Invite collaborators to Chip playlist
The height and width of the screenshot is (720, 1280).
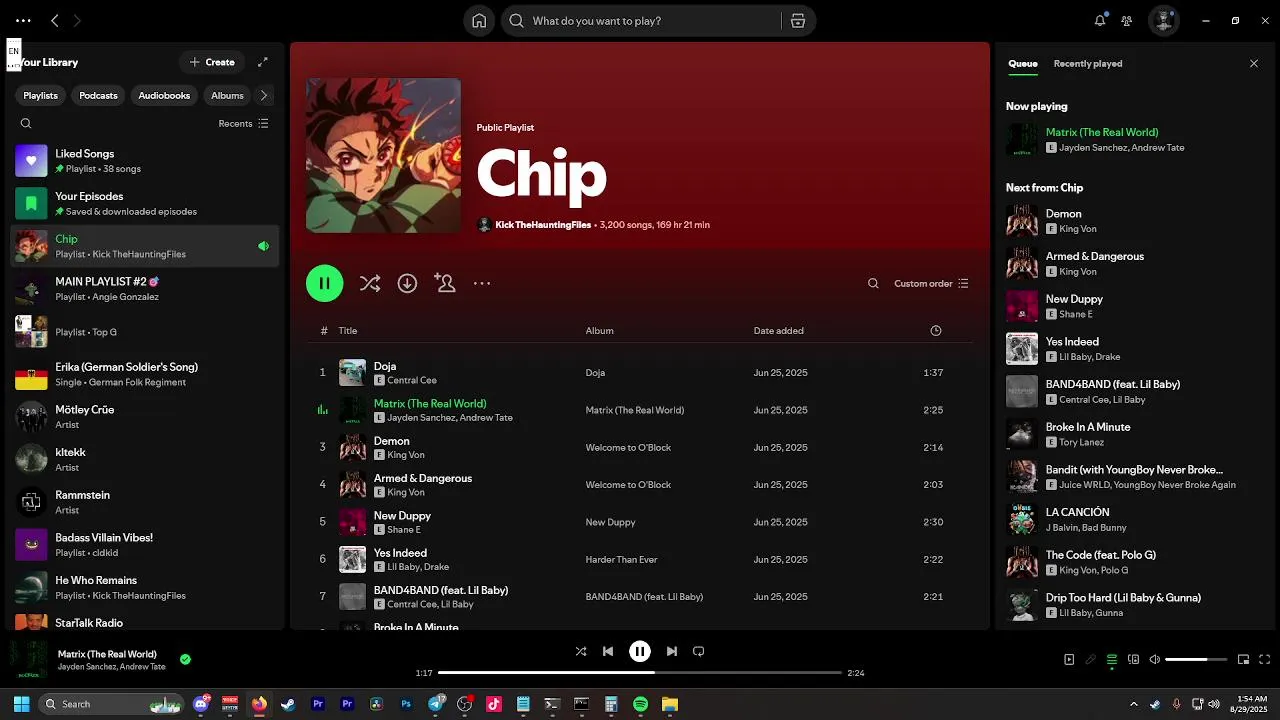click(x=445, y=283)
